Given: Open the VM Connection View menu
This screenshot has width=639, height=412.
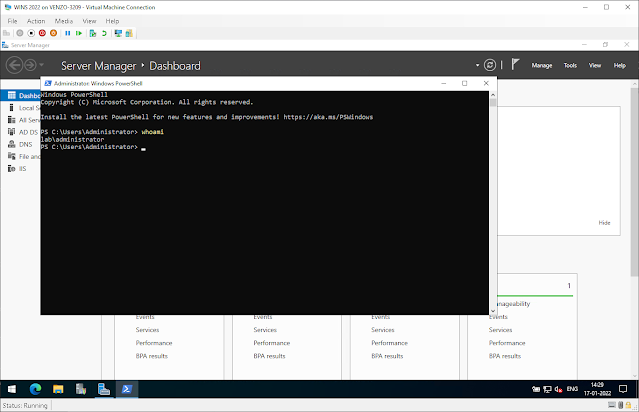Looking at the screenshot, I should pyautogui.click(x=89, y=21).
